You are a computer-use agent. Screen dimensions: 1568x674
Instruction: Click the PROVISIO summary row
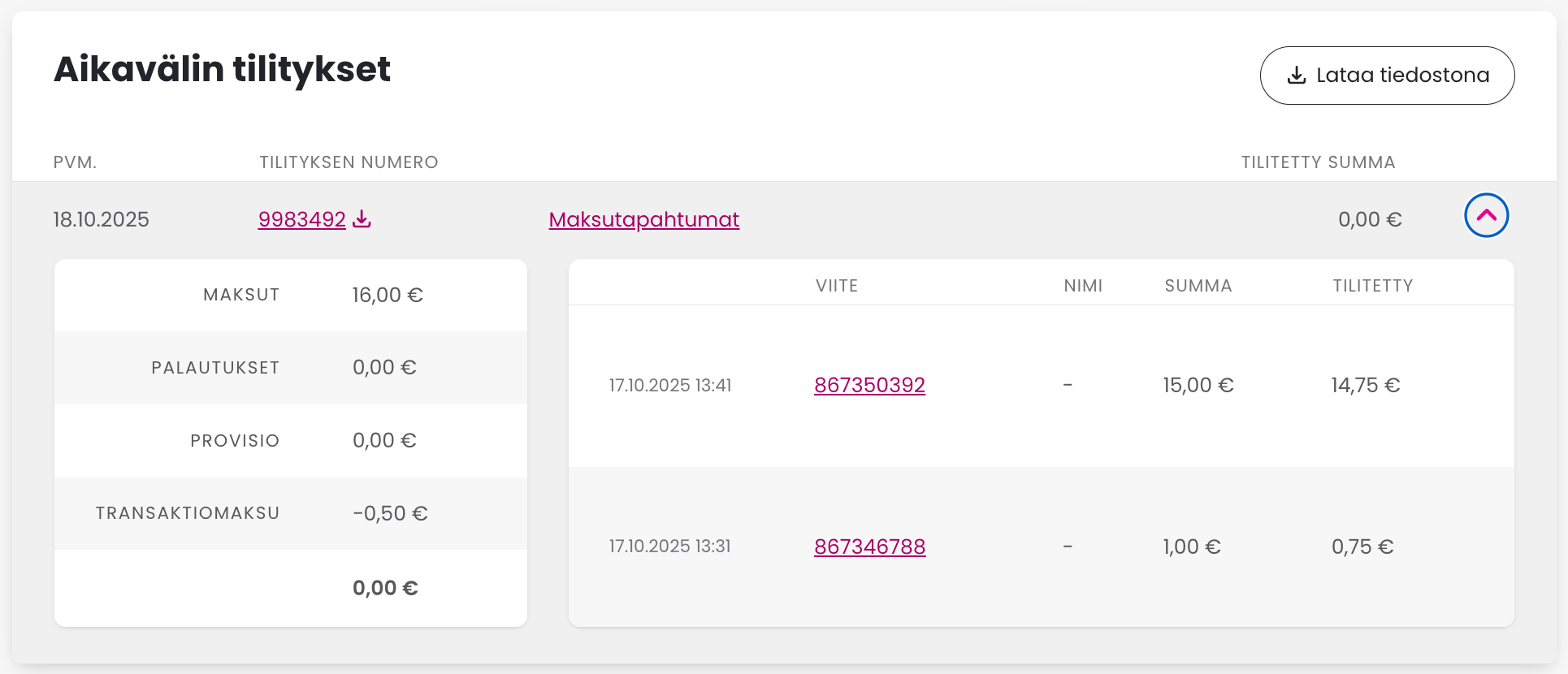pyautogui.click(x=290, y=441)
